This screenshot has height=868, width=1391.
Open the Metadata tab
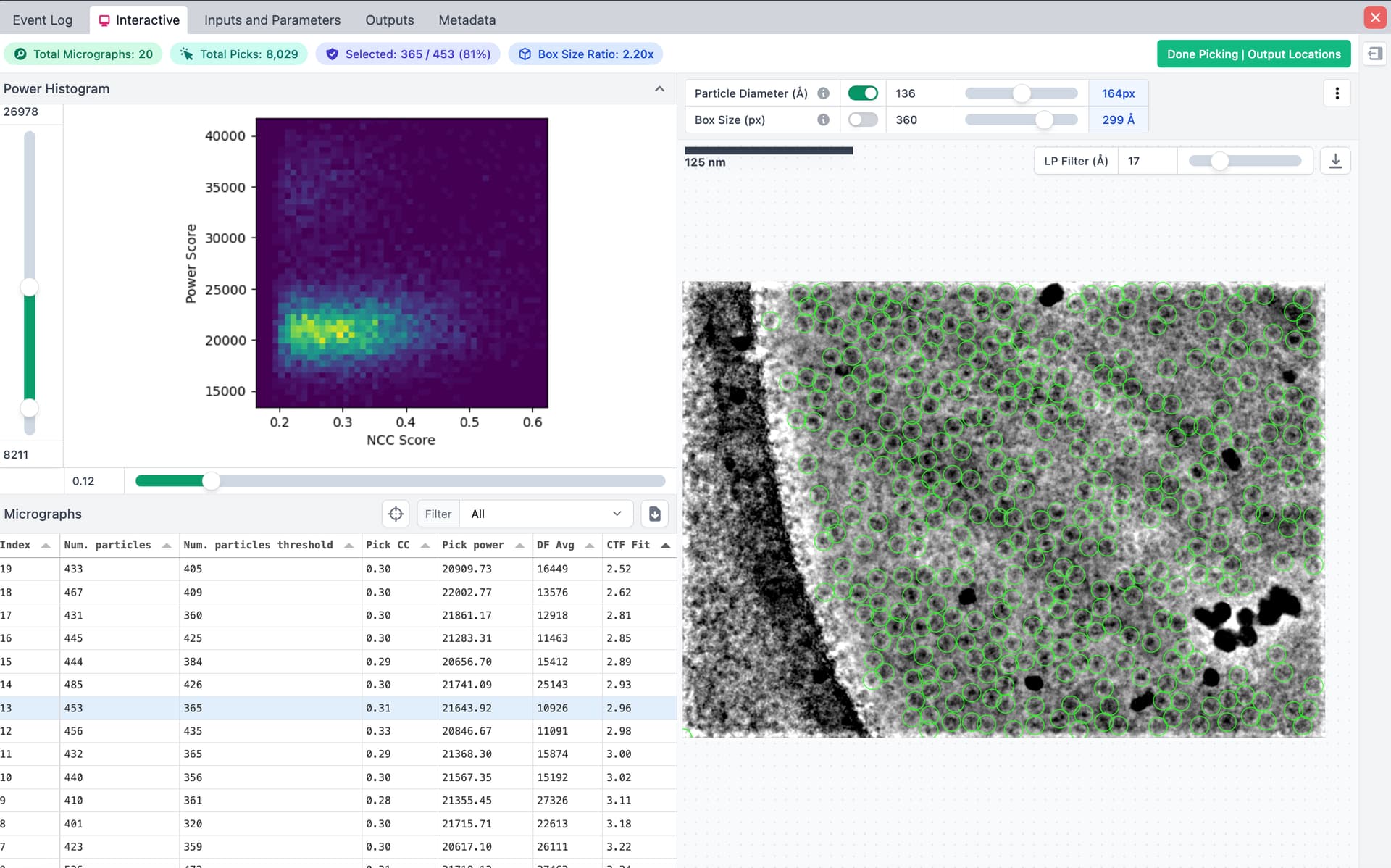(x=467, y=20)
